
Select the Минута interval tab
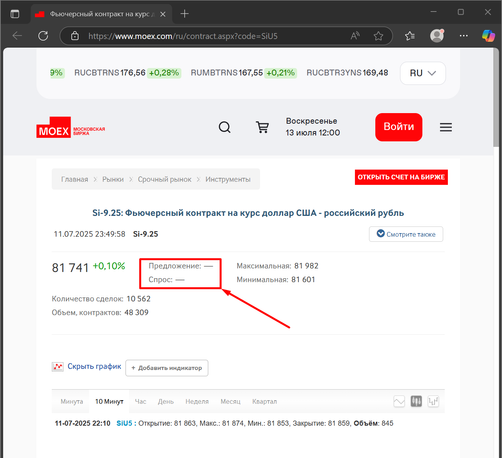point(72,401)
